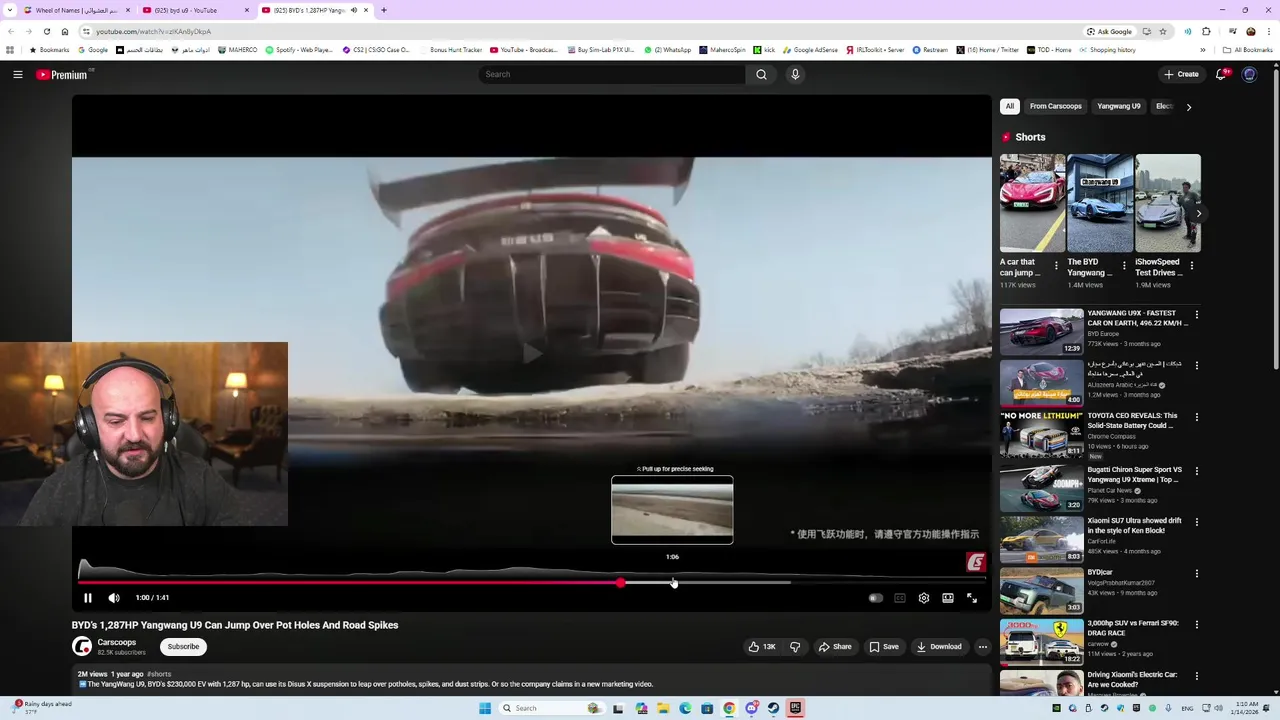Open menu for 'The BYD Yangwang' short
Viewport: 1280px width, 720px height.
tap(1124, 266)
